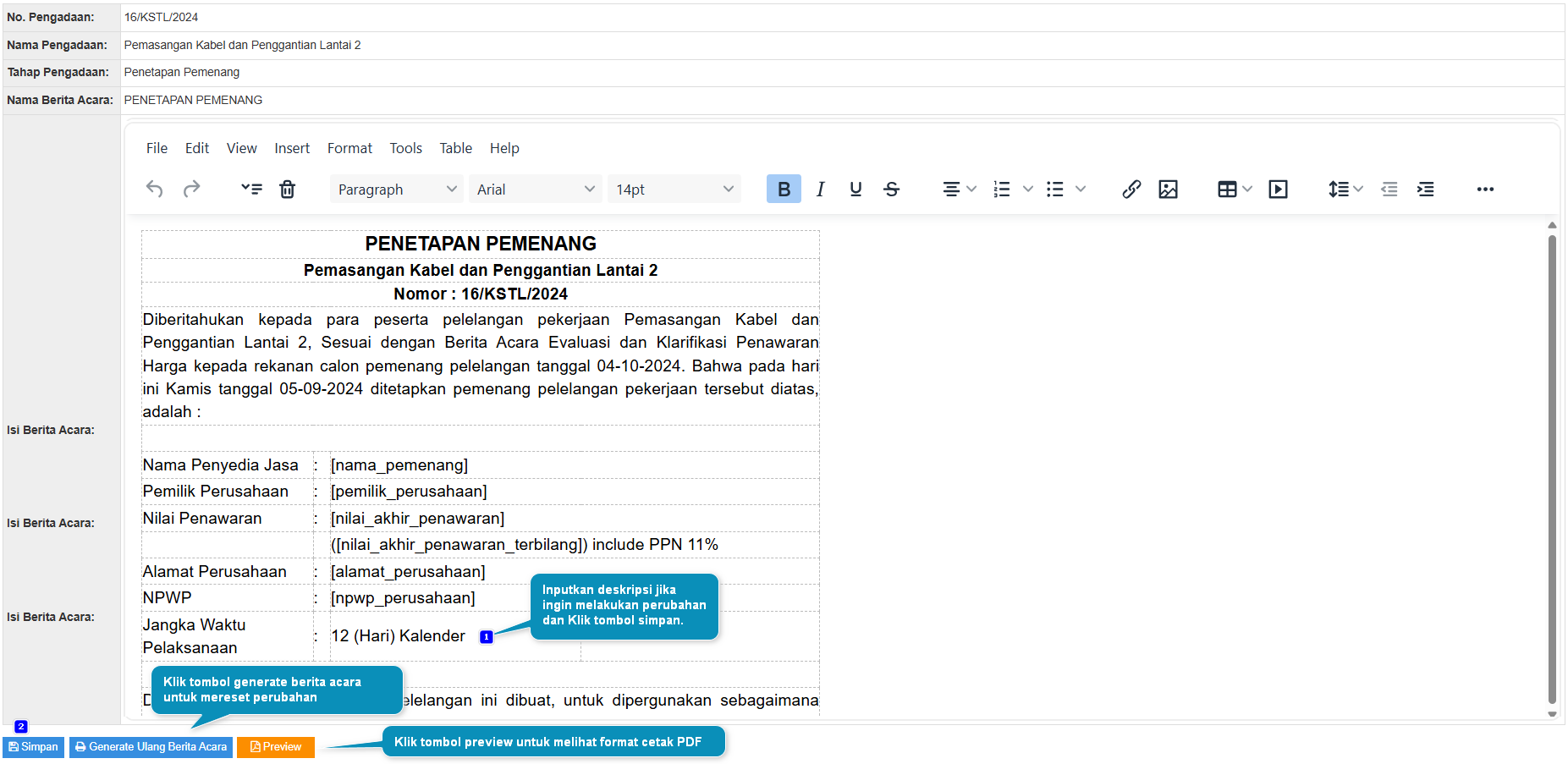Image resolution: width=1568 pixels, height=764 pixels.
Task: Click the redo arrow icon
Action: (x=192, y=189)
